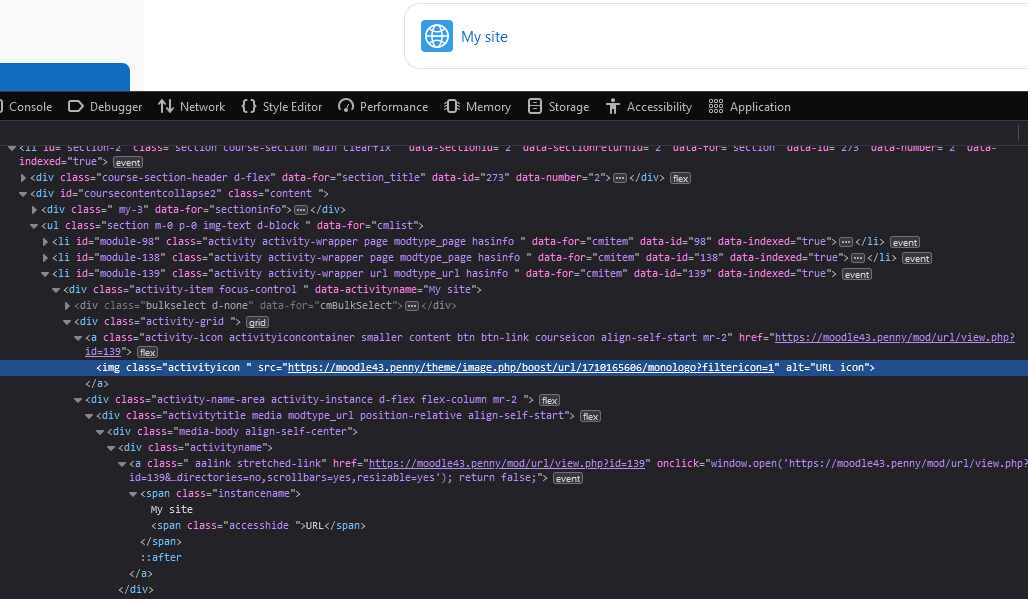Select the accesshide URL span row
The image size is (1028, 599).
pyautogui.click(x=258, y=526)
